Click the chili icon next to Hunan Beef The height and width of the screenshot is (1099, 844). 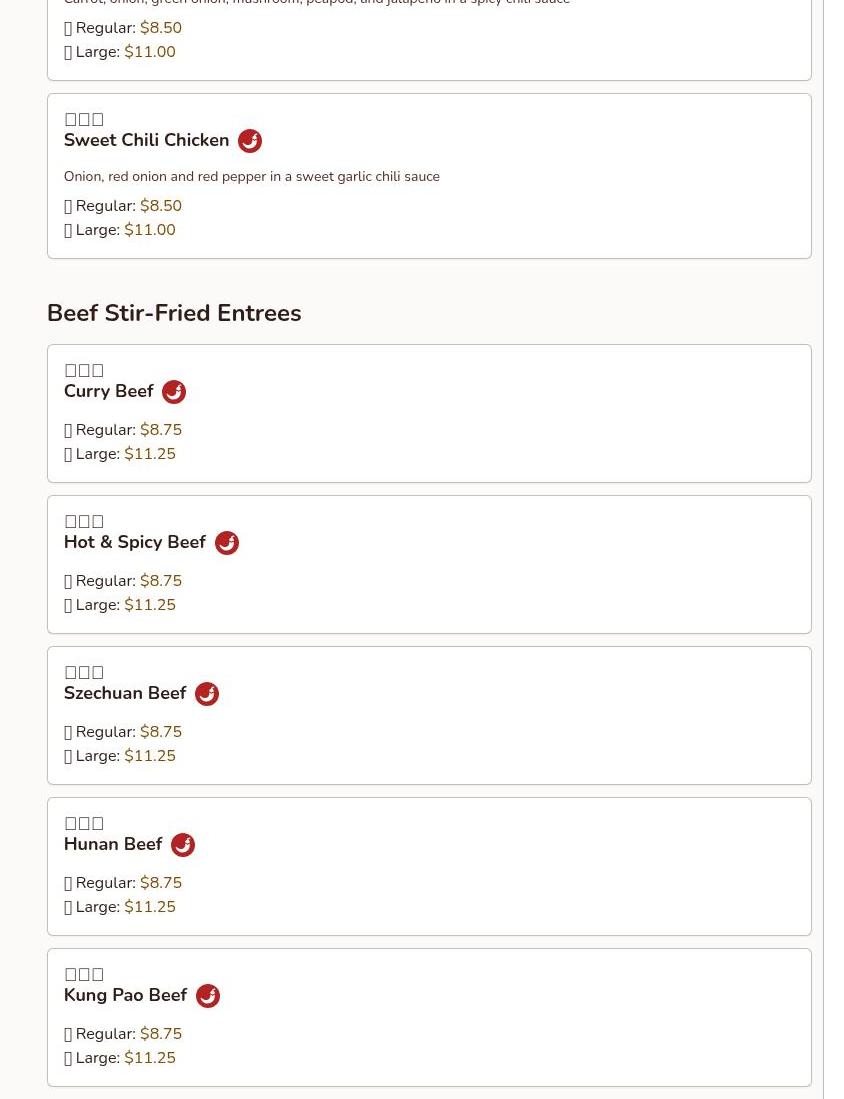point(183,845)
